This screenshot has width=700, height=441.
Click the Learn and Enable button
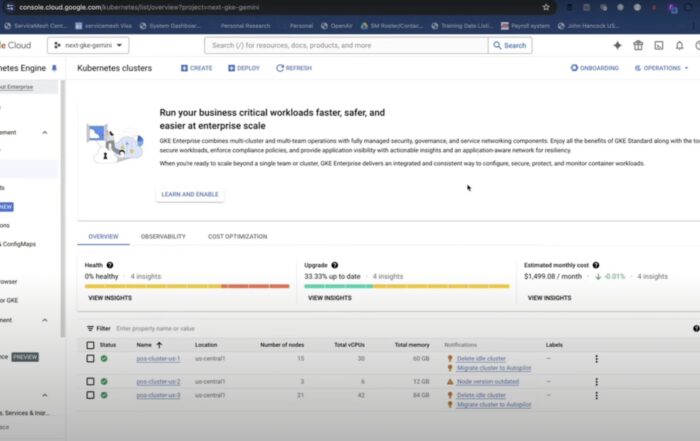coord(190,194)
